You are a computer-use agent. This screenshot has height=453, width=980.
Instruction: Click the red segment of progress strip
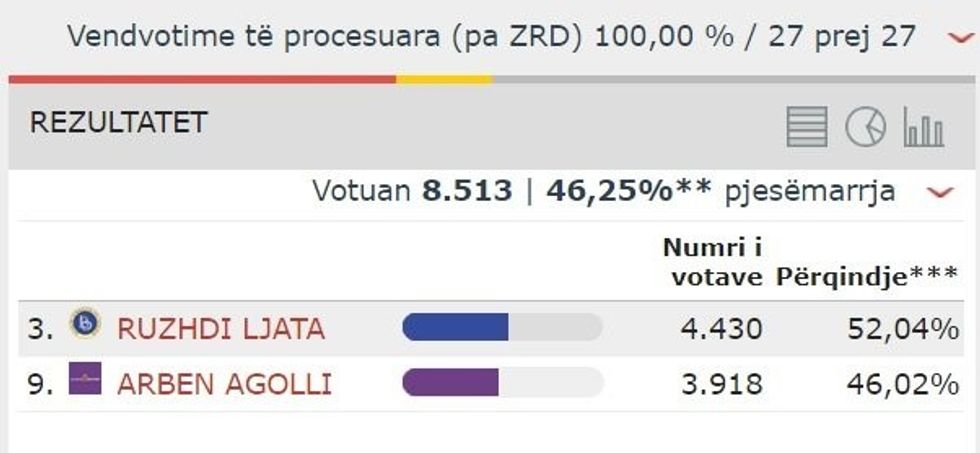[200, 79]
